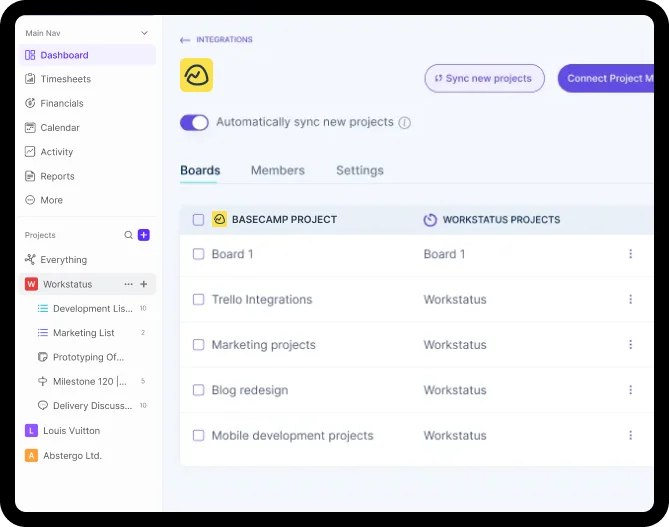The image size is (669, 527).
Task: Toggle Automatically sync new projects switch
Action: coord(194,123)
